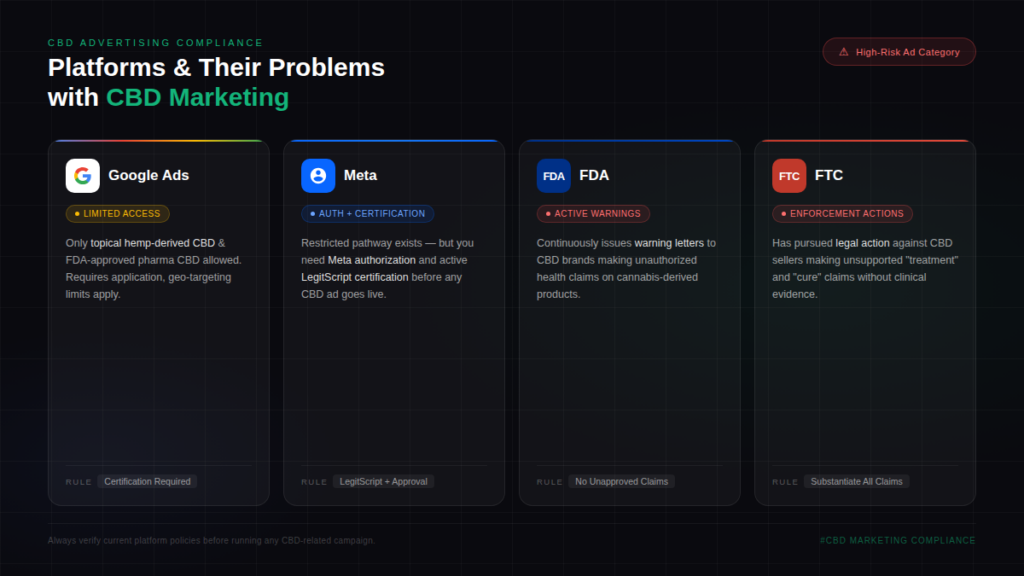
Task: Click the warning triangle icon
Action: point(843,52)
